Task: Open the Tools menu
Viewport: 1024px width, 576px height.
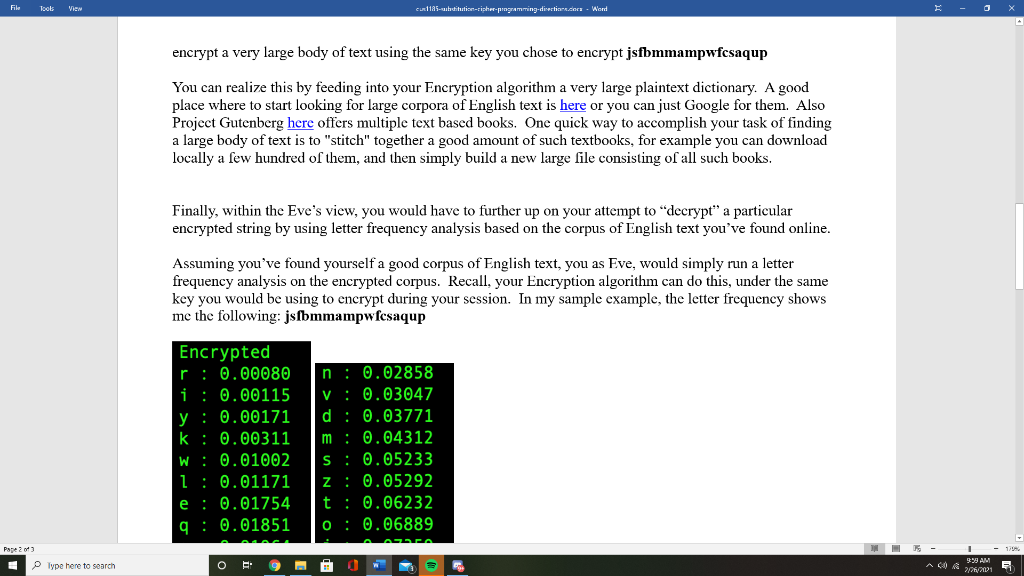Action: click(45, 7)
